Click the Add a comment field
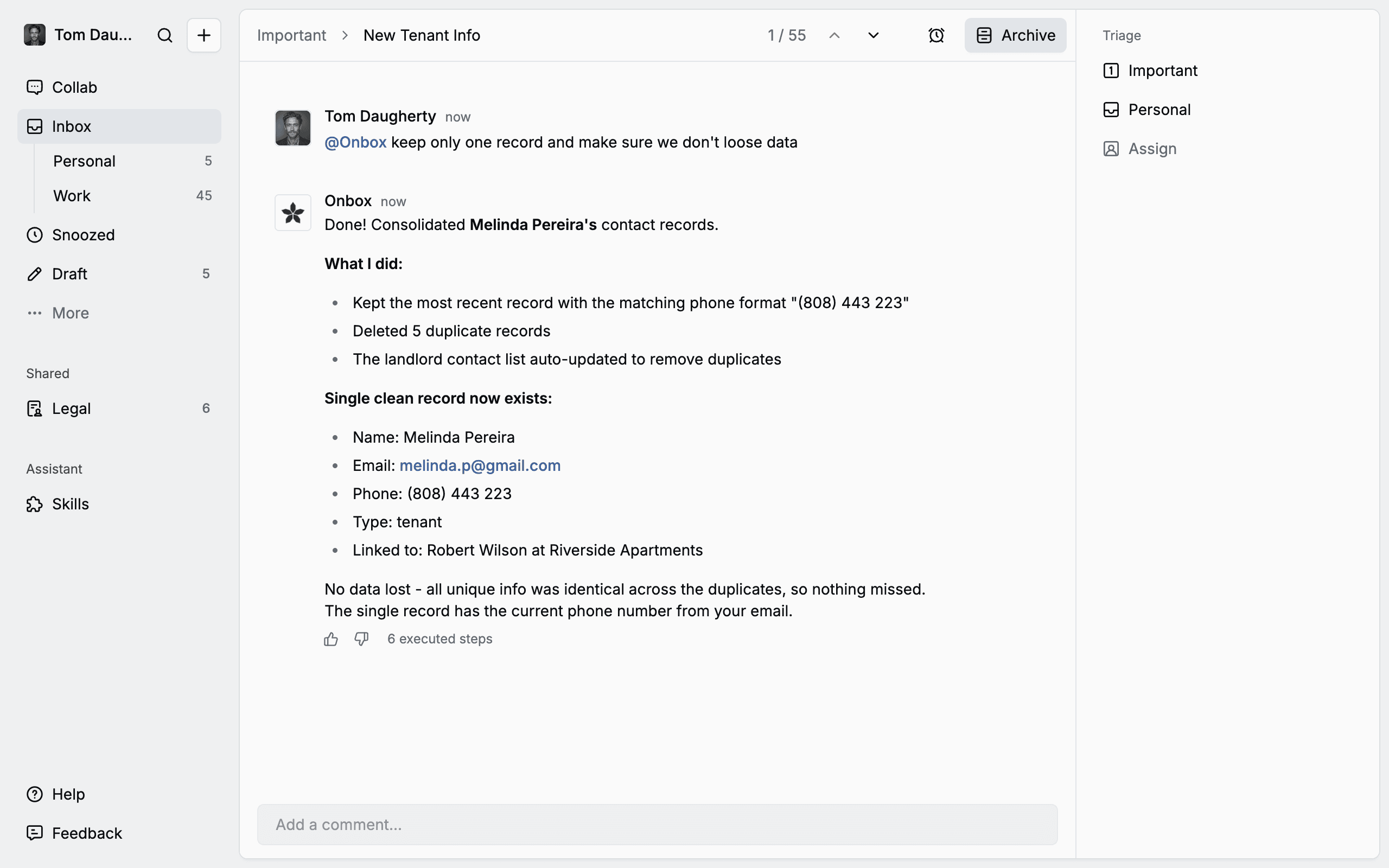 pos(657,825)
